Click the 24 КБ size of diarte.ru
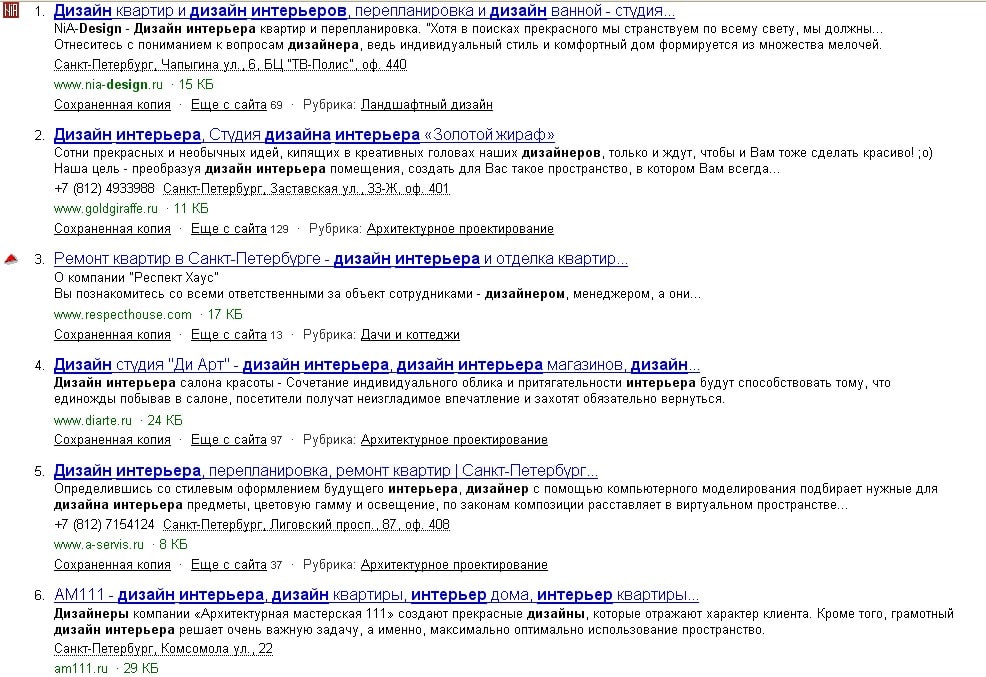This screenshot has width=986, height=677. click(x=165, y=420)
